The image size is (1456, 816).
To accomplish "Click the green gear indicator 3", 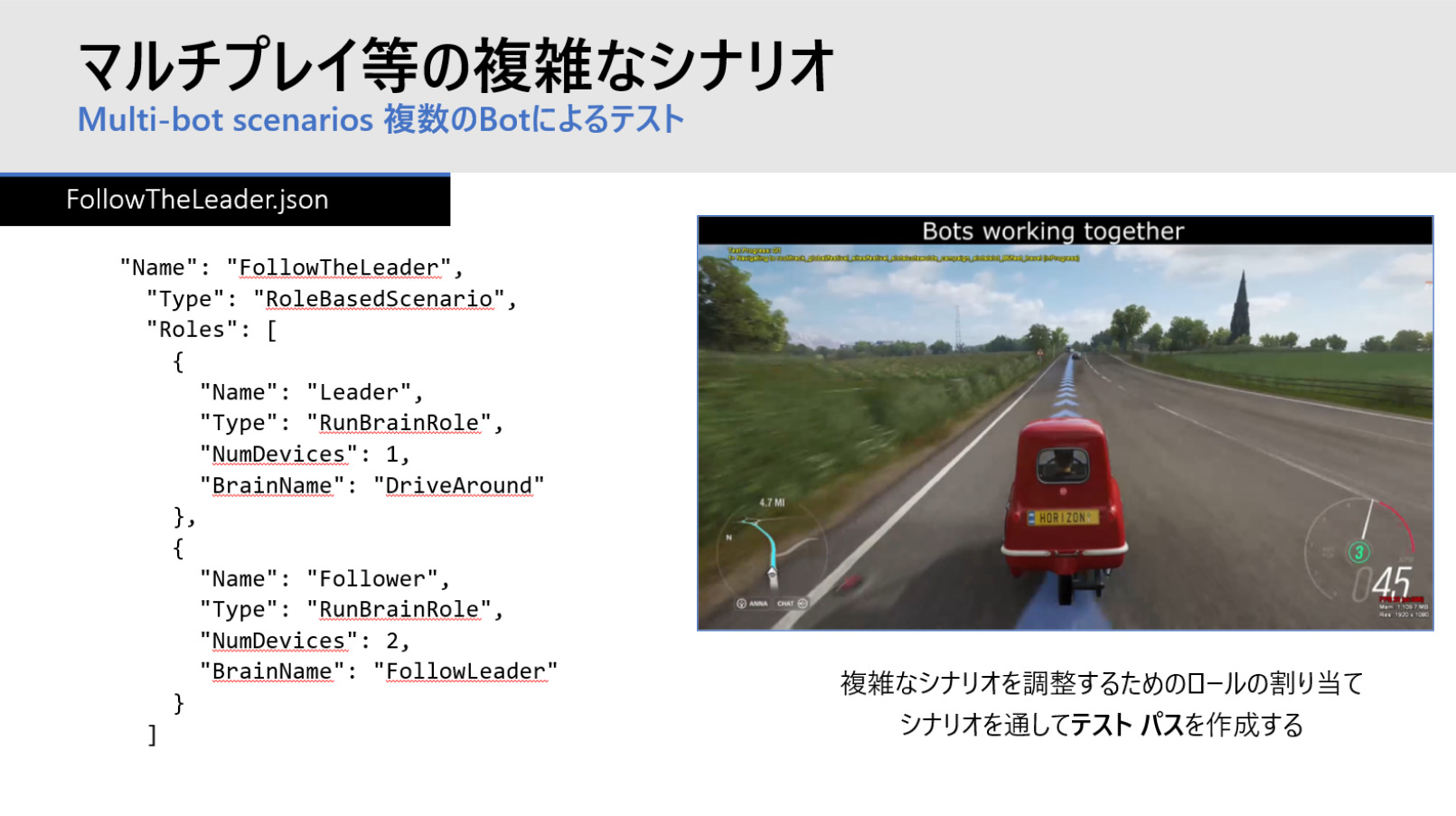I will point(1358,552).
